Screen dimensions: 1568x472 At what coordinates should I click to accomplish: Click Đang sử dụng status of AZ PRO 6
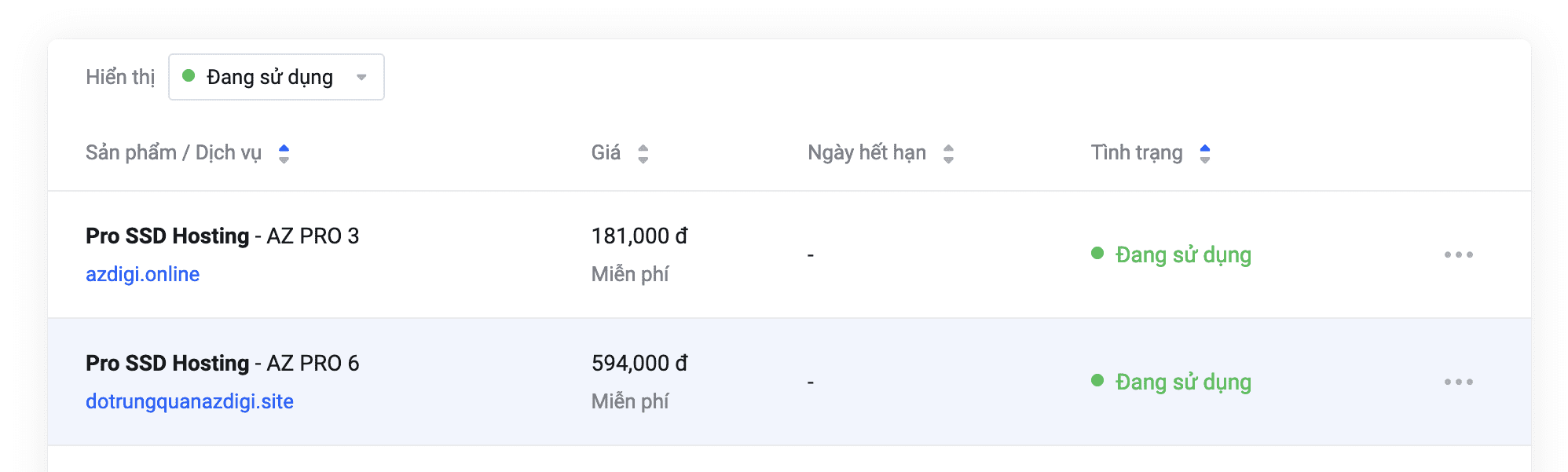(1182, 382)
